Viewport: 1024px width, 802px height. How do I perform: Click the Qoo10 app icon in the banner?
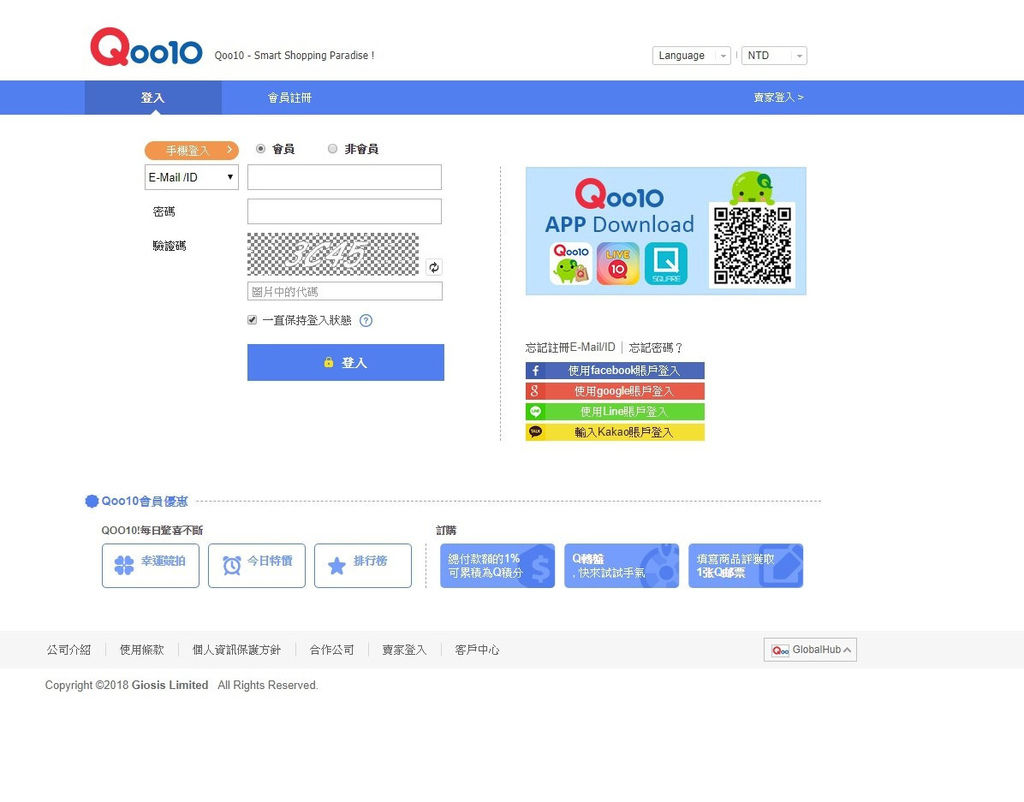point(571,263)
